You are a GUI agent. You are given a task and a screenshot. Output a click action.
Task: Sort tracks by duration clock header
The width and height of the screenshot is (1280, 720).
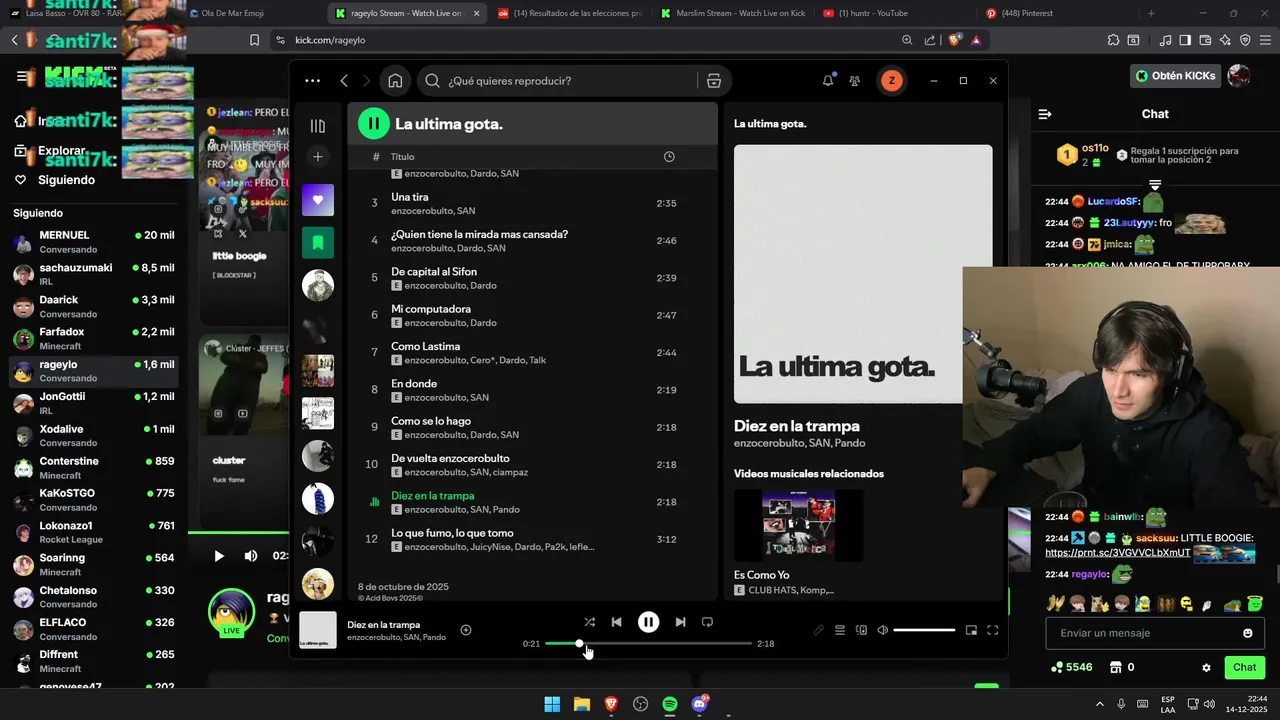point(669,157)
